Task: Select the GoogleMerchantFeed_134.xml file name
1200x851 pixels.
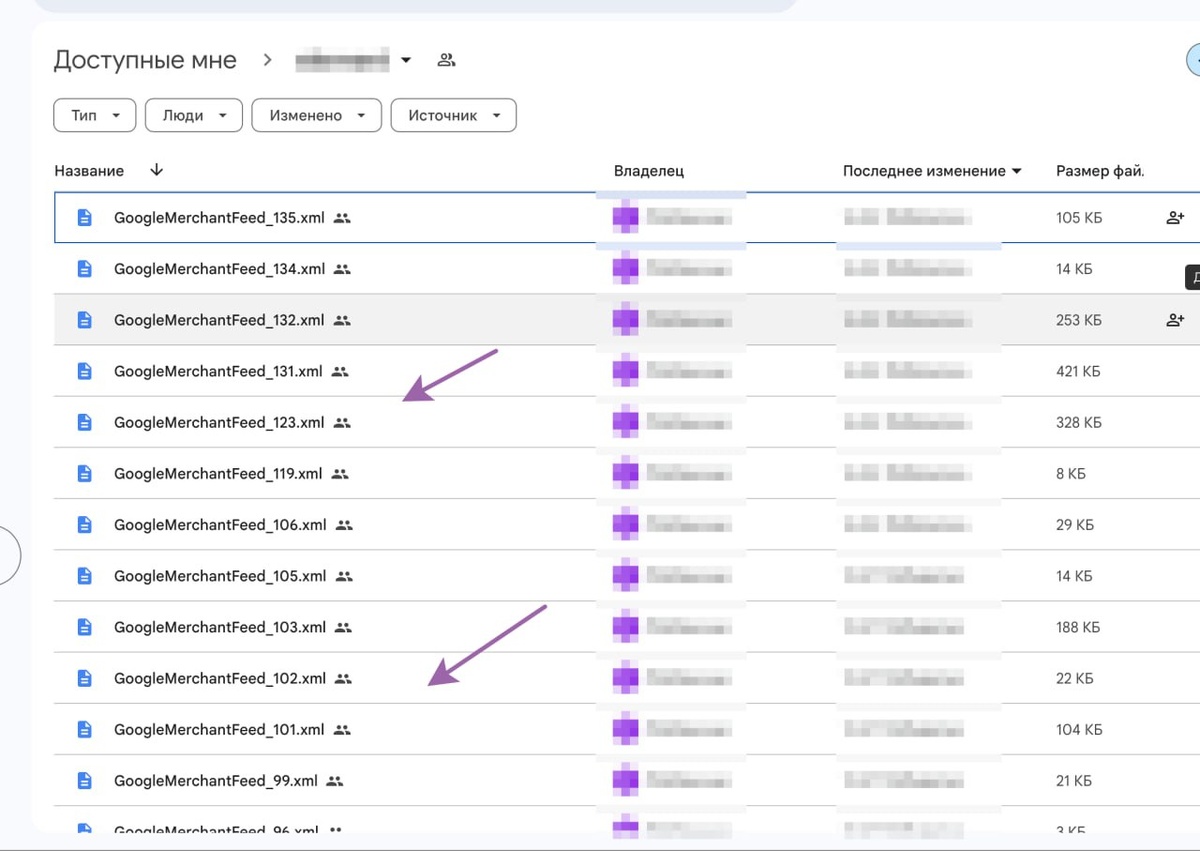Action: pos(219,269)
